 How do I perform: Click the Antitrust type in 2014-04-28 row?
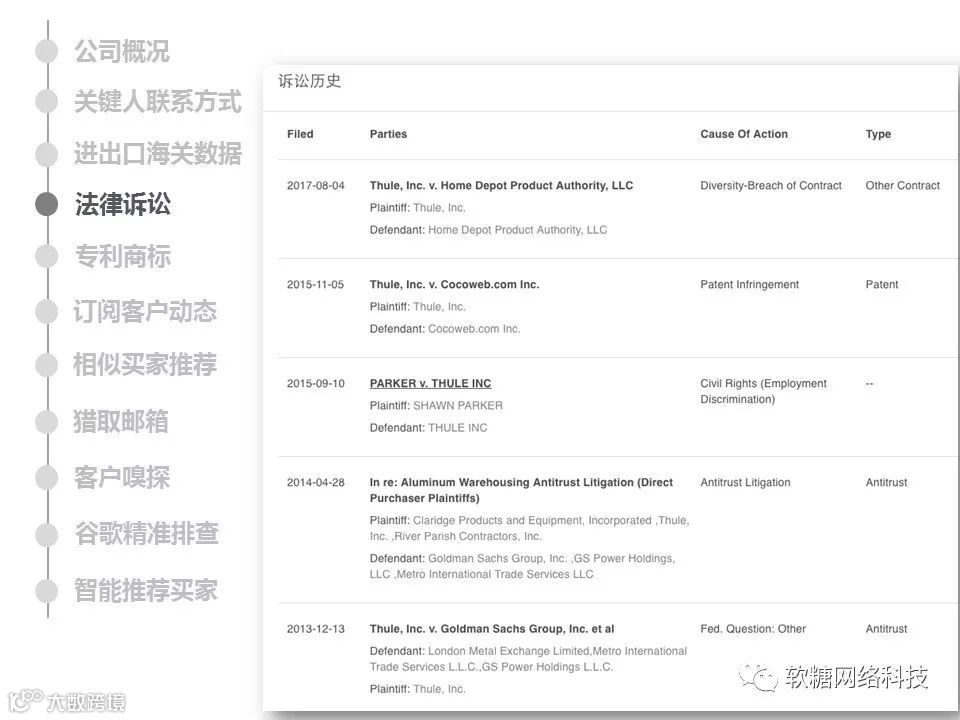tap(886, 482)
